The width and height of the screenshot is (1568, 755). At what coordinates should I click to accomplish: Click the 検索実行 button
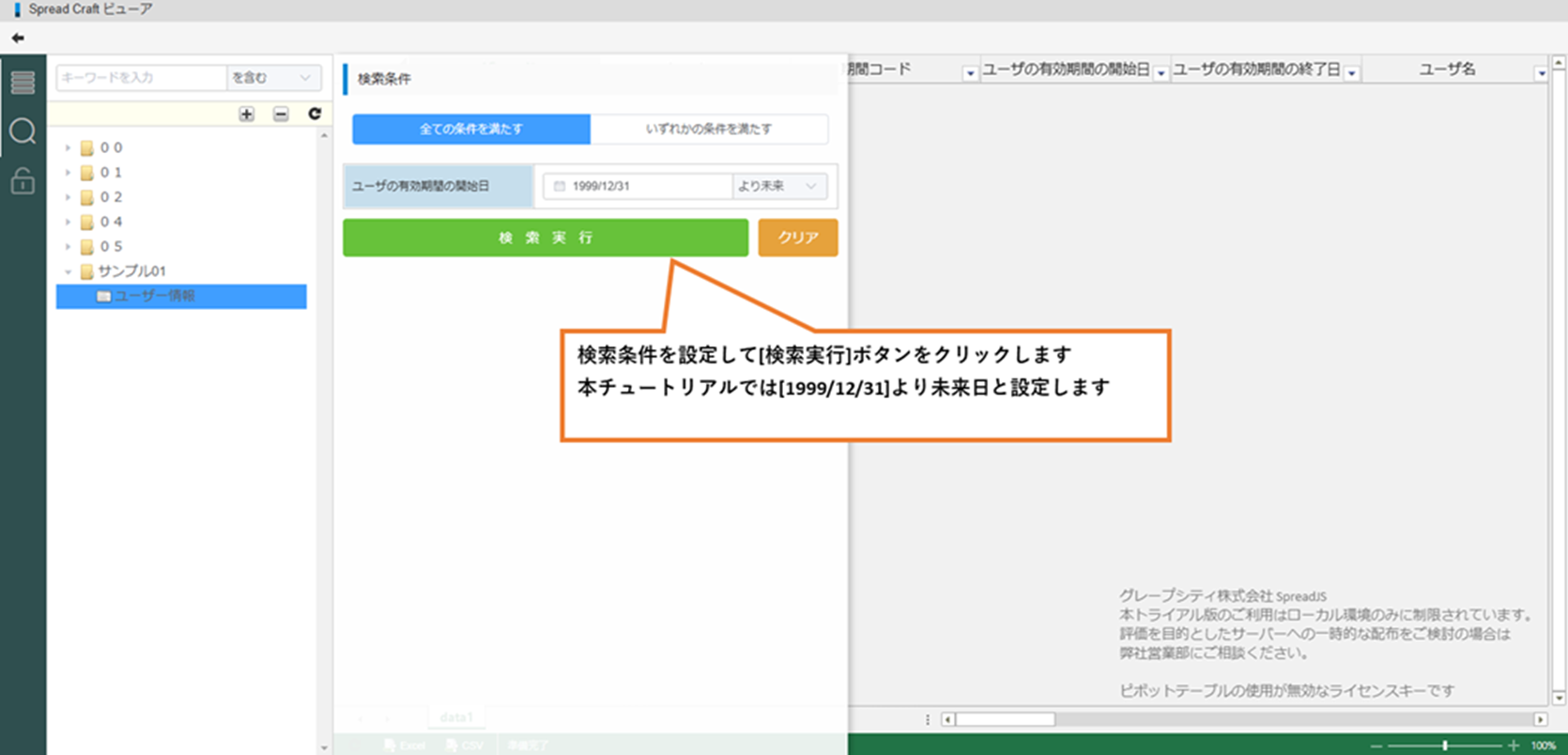pos(546,238)
